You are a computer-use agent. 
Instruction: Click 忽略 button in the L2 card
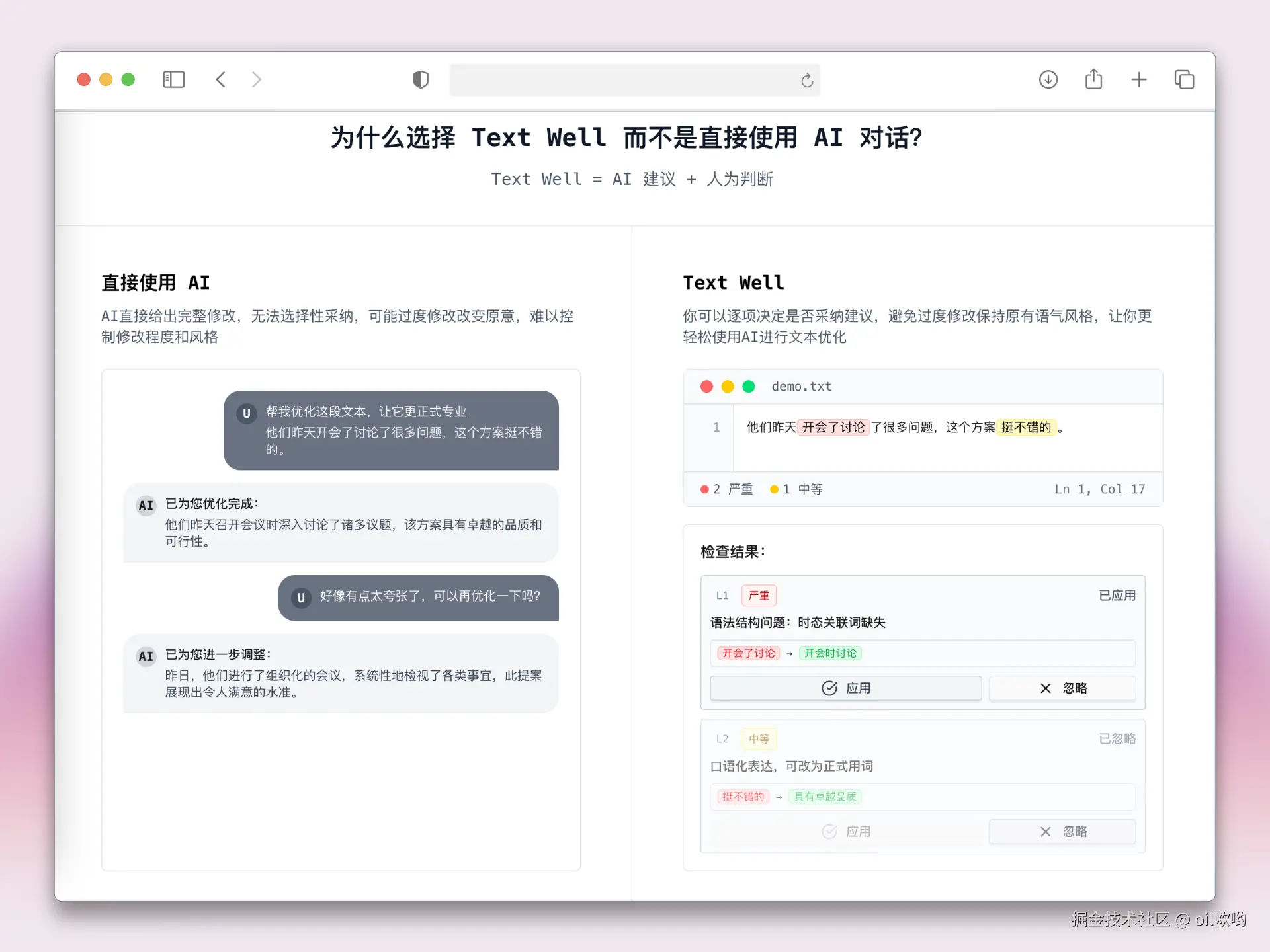[1062, 832]
